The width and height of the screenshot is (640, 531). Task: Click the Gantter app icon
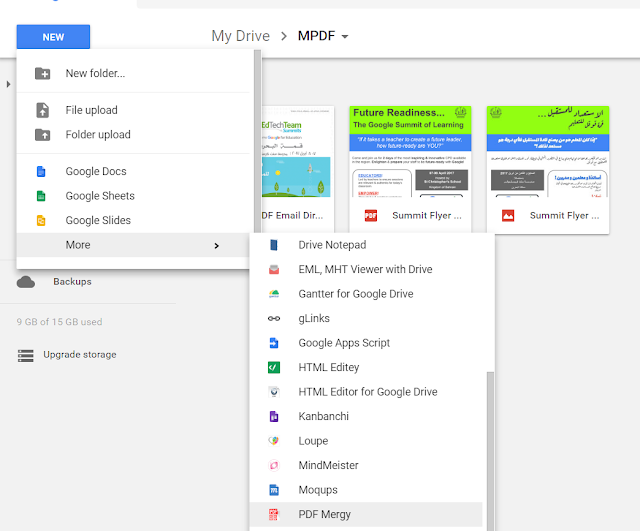point(274,294)
